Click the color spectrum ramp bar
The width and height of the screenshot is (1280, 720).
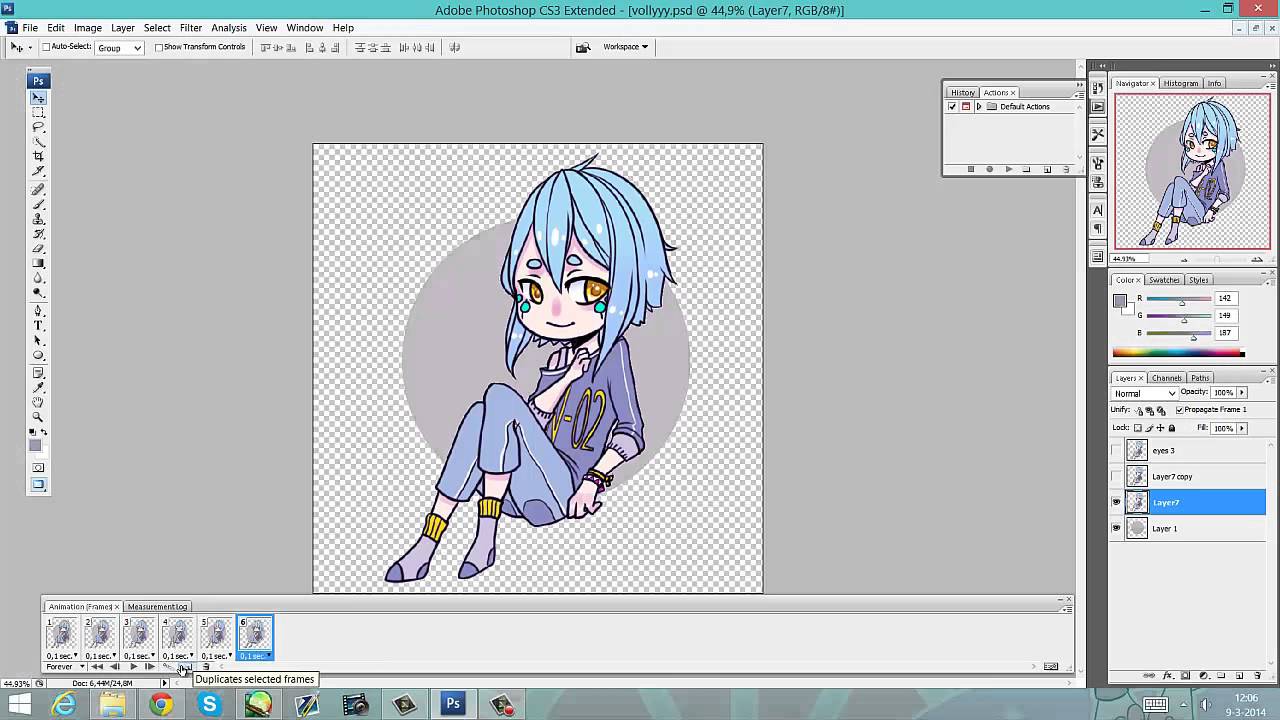[x=1178, y=353]
